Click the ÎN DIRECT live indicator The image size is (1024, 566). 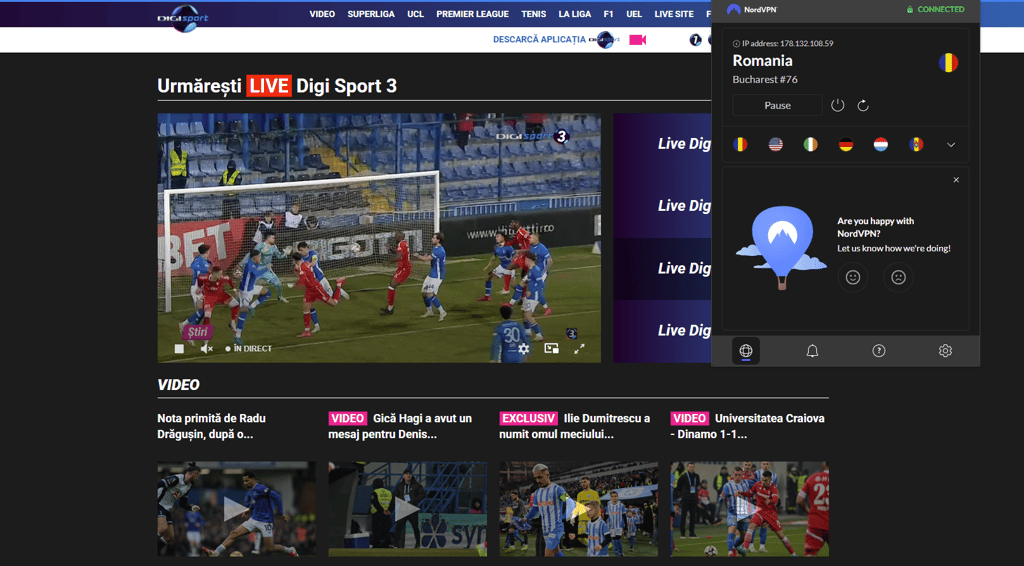(248, 349)
